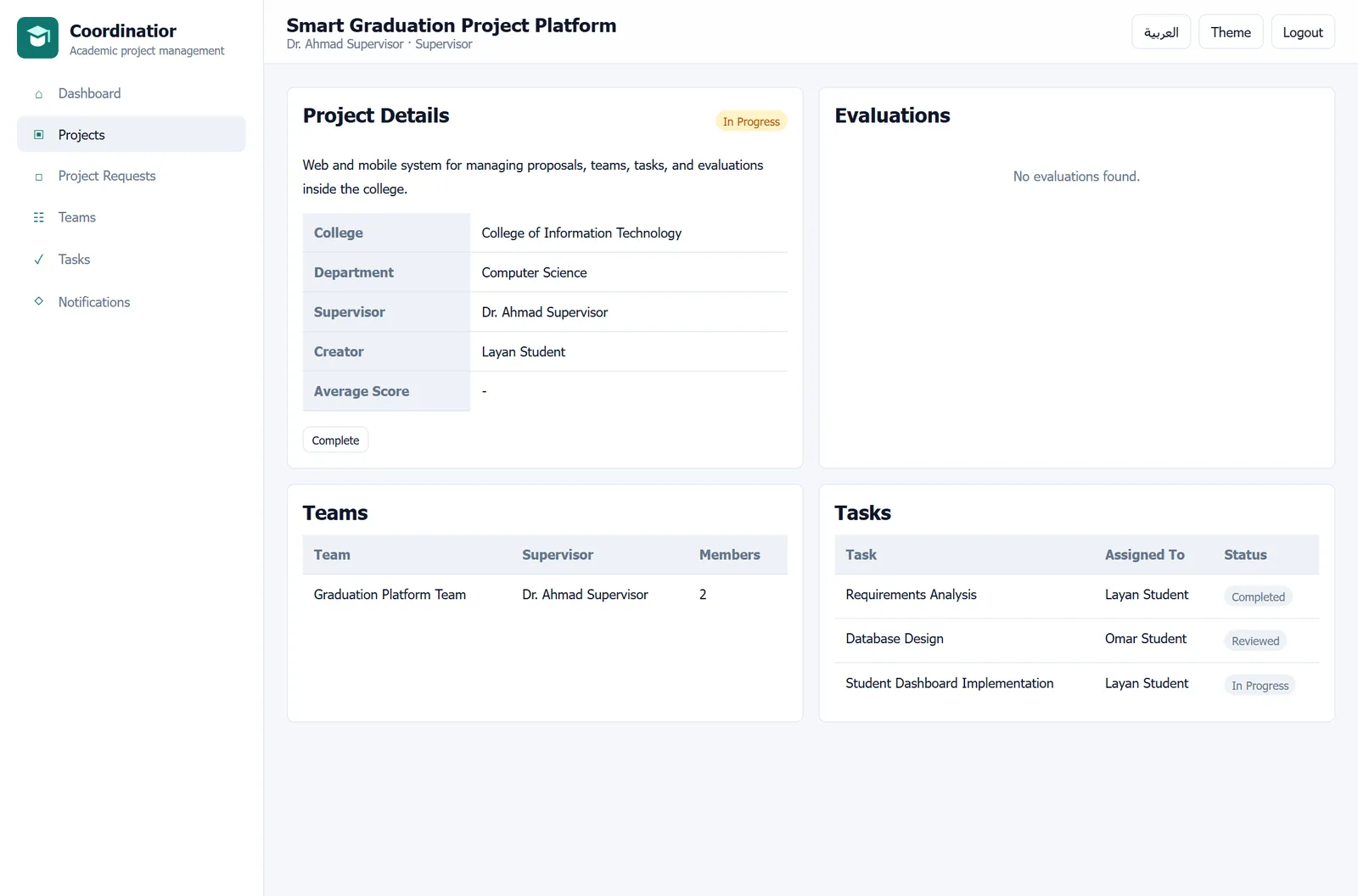This screenshot has height=896, width=1358.
Task: Click the Tasks checkmark icon
Action: pos(38,260)
